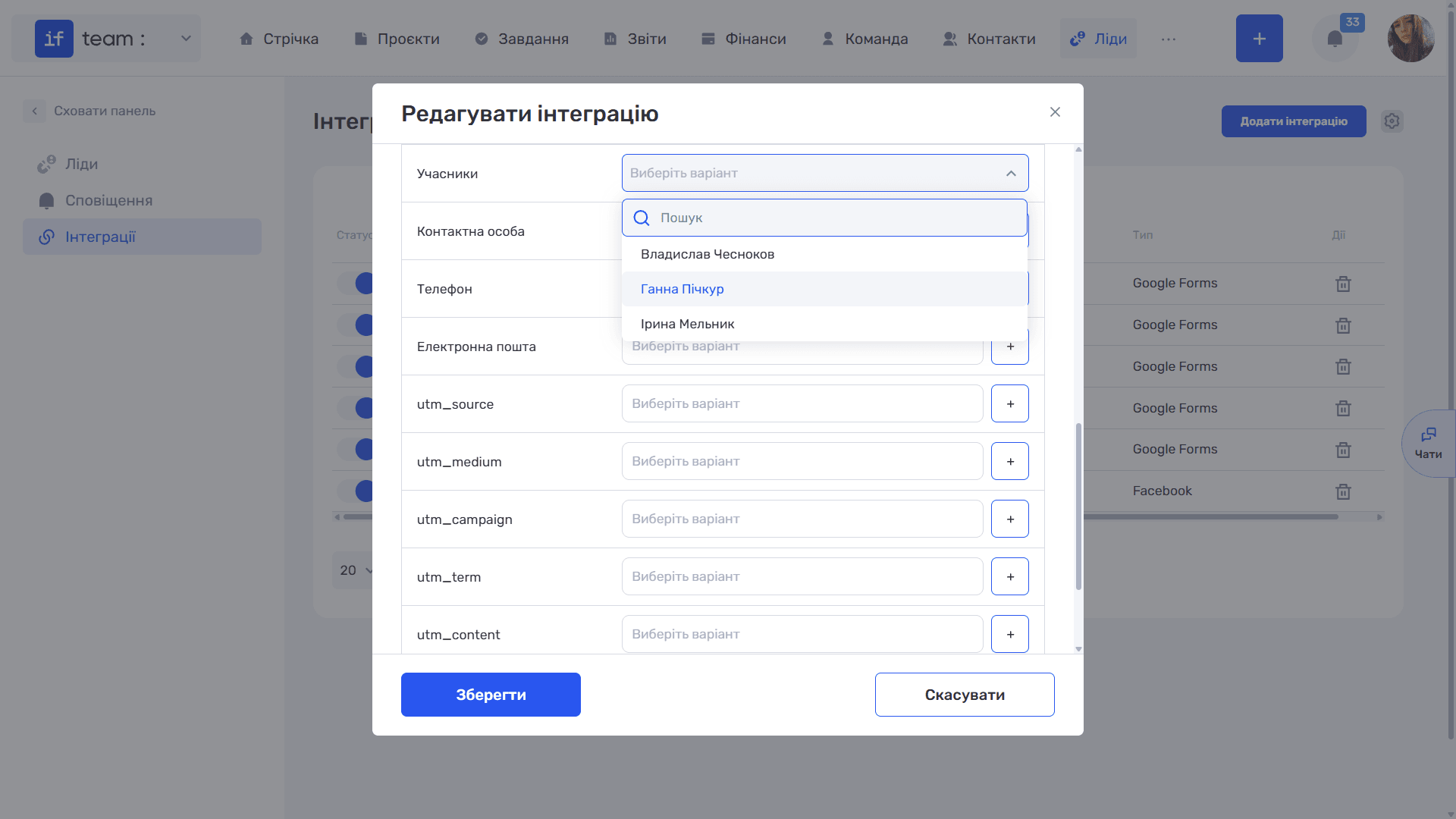The image size is (1456, 819).
Task: Delete the Facebook integration row
Action: (1343, 491)
